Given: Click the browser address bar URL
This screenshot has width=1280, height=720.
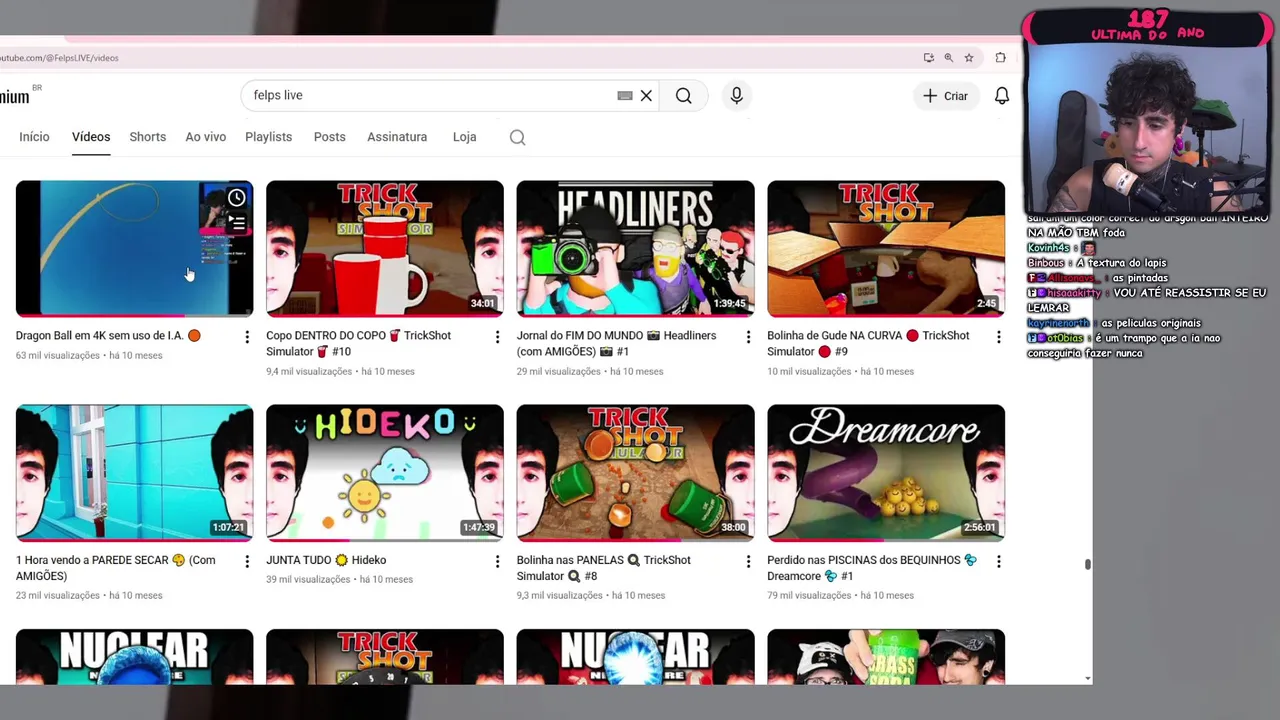Looking at the screenshot, I should pos(59,58).
